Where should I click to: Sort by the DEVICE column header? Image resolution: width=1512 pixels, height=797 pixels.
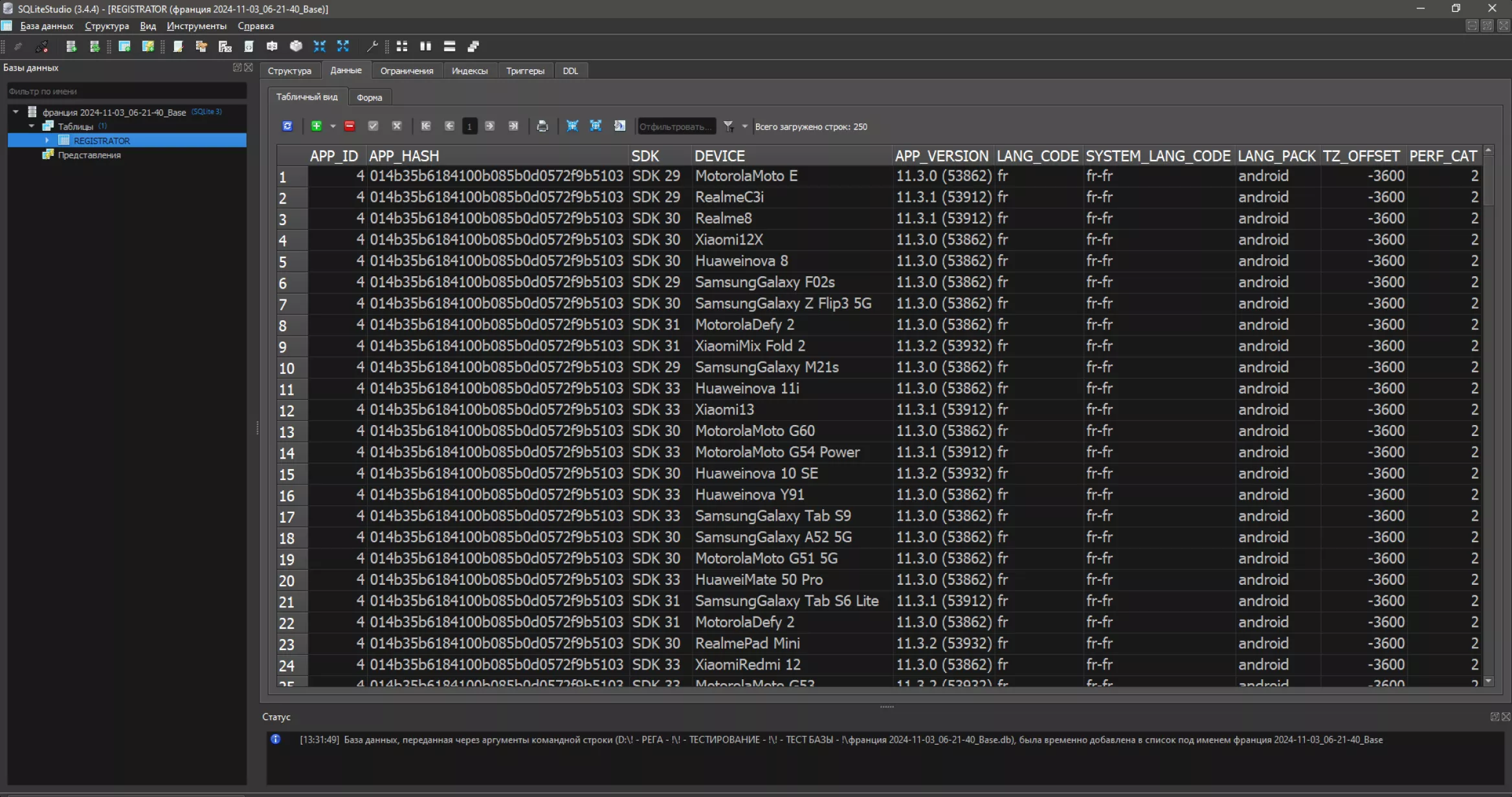click(792, 156)
